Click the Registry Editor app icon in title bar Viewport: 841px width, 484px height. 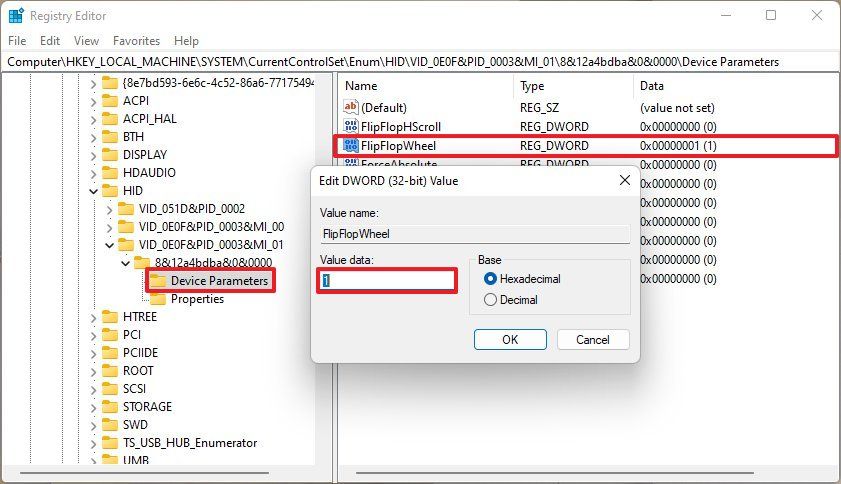click(16, 16)
